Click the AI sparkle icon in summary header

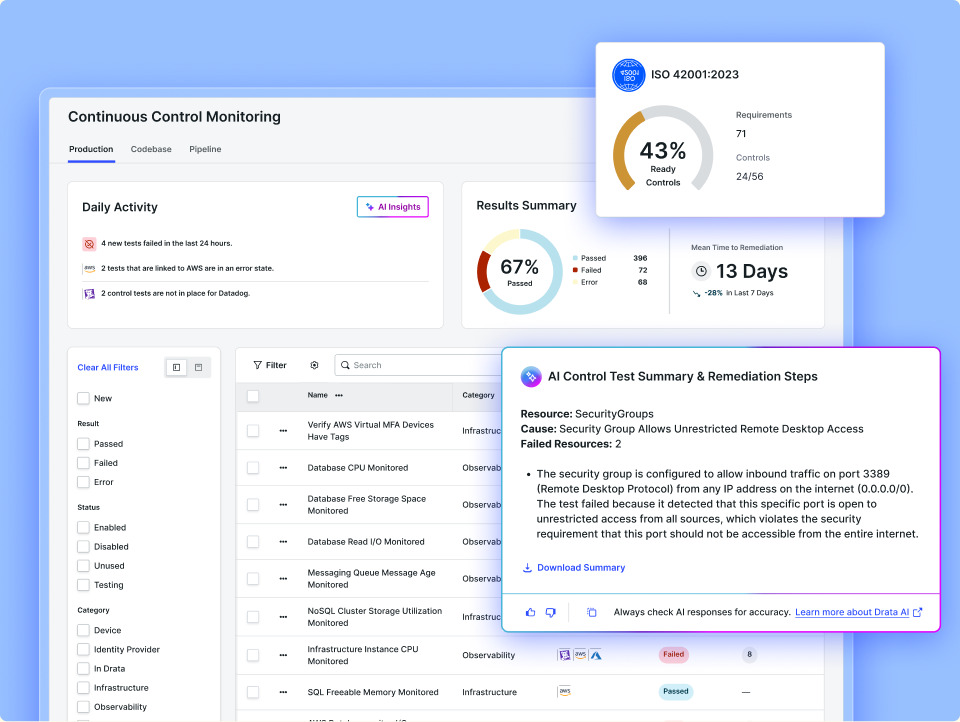531,377
